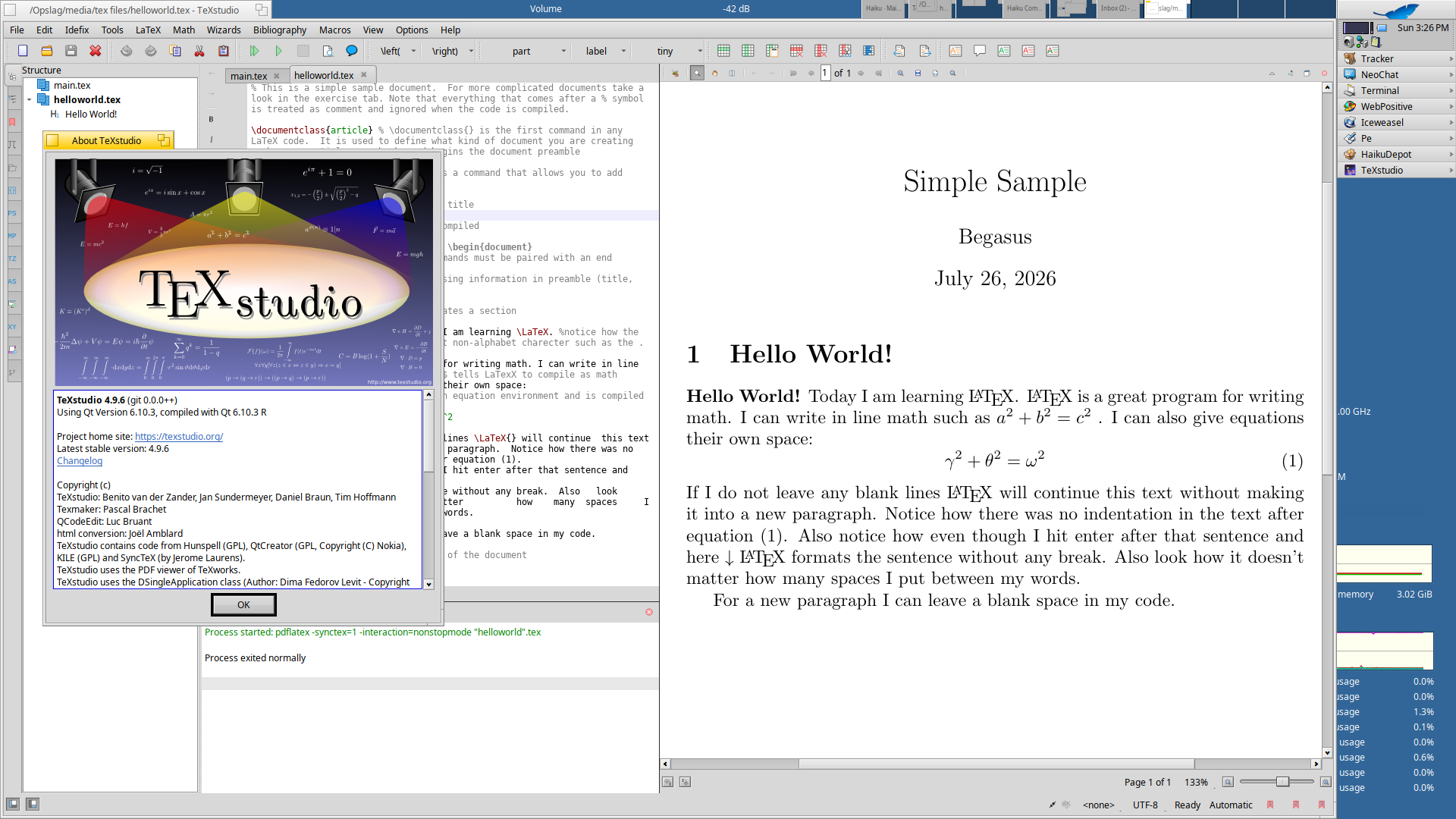Open the PS symbols side panel

tap(12, 213)
